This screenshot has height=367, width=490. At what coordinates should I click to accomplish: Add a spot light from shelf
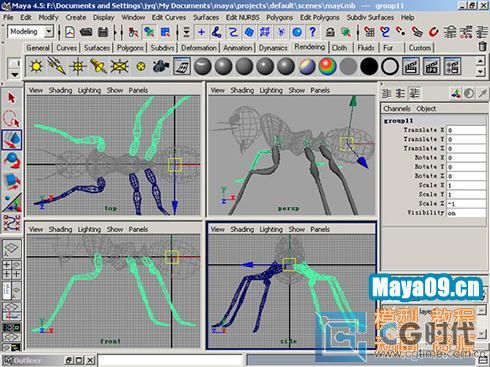(x=98, y=66)
